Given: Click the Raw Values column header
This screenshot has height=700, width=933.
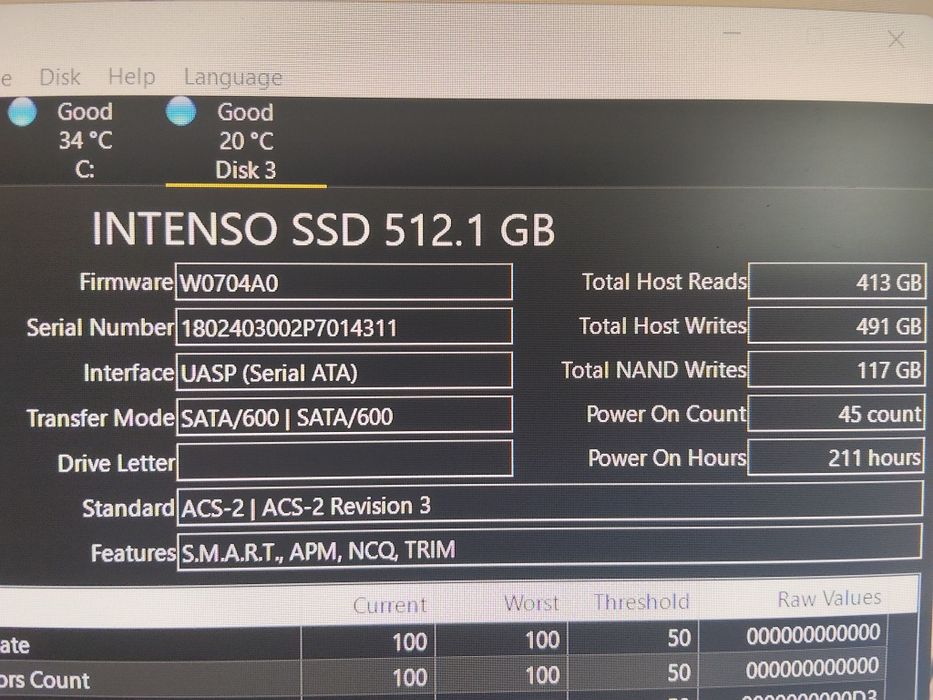Looking at the screenshot, I should point(829,598).
